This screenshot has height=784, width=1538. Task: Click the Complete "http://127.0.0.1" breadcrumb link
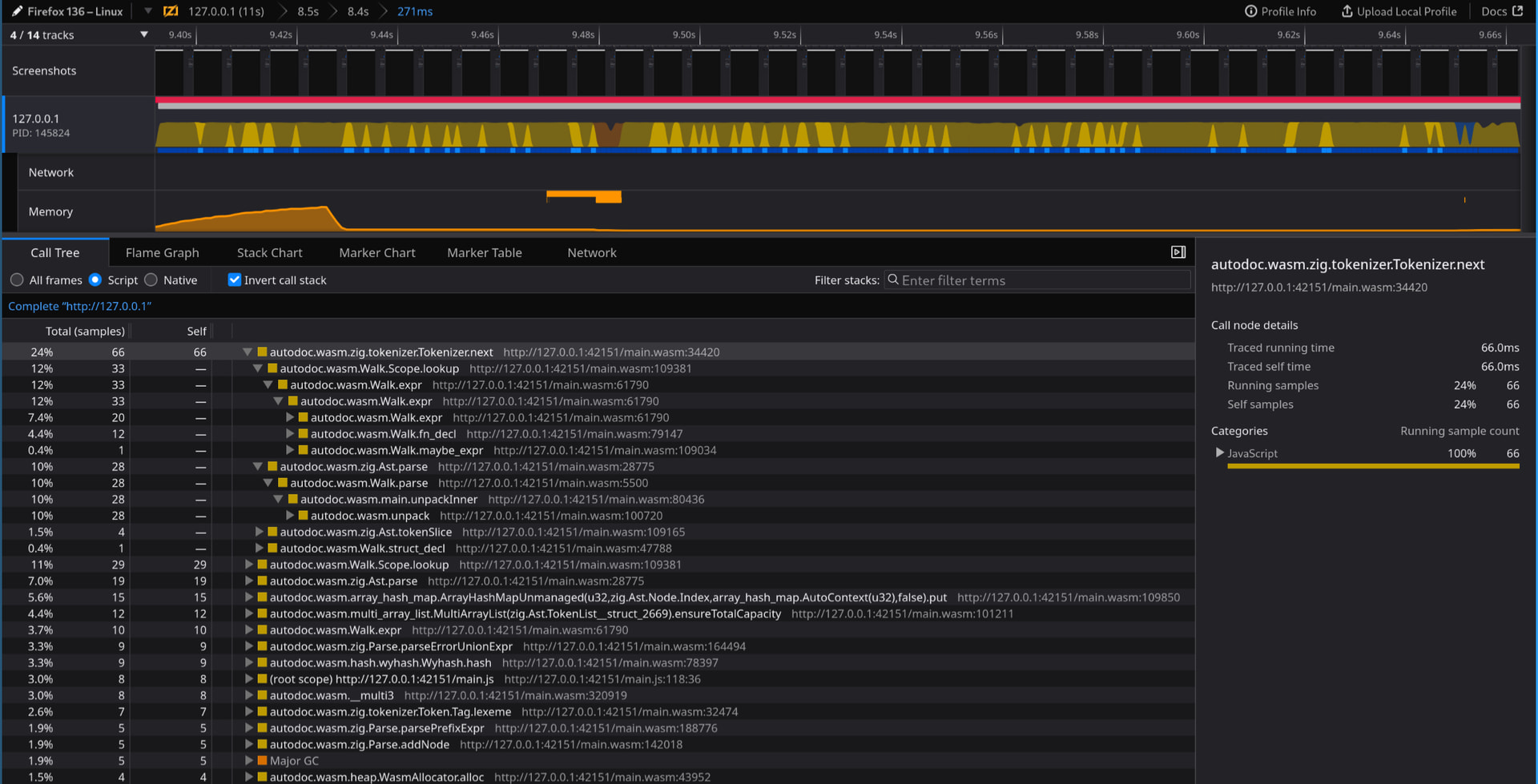(x=79, y=306)
